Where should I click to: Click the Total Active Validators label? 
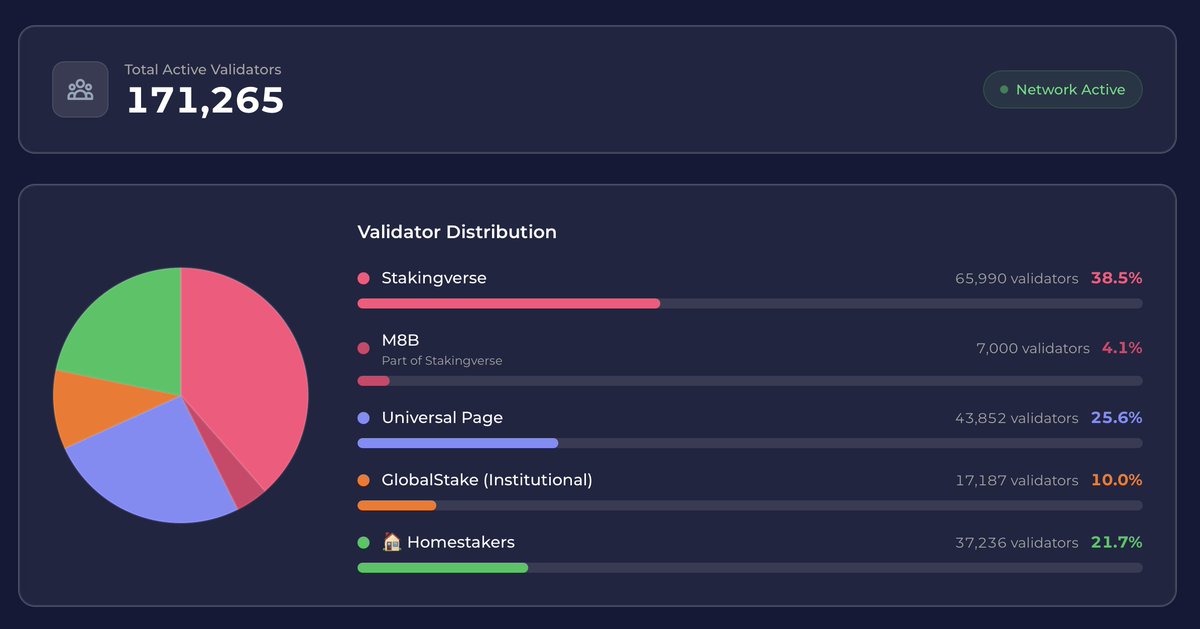point(203,70)
